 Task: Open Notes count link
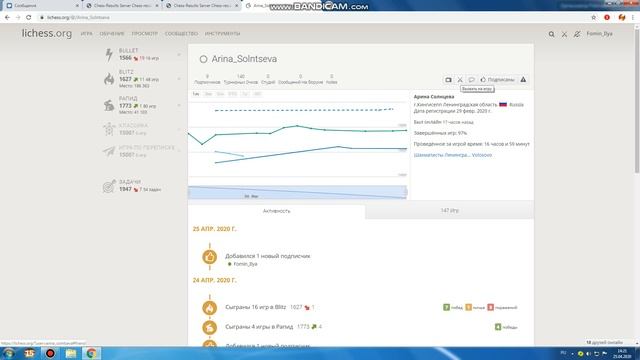(x=331, y=79)
